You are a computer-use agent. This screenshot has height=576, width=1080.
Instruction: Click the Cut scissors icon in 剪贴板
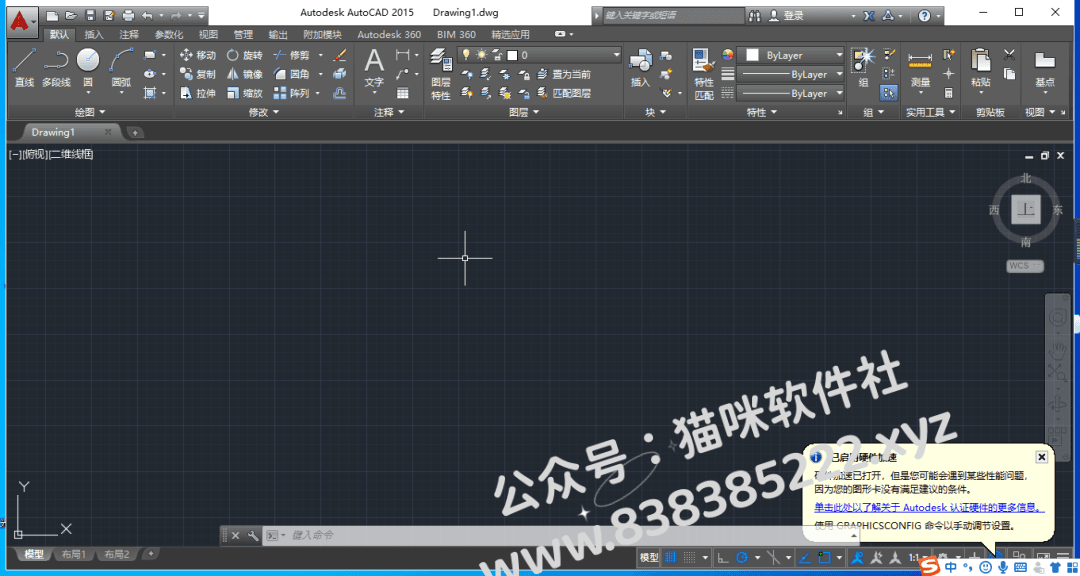click(x=1009, y=54)
